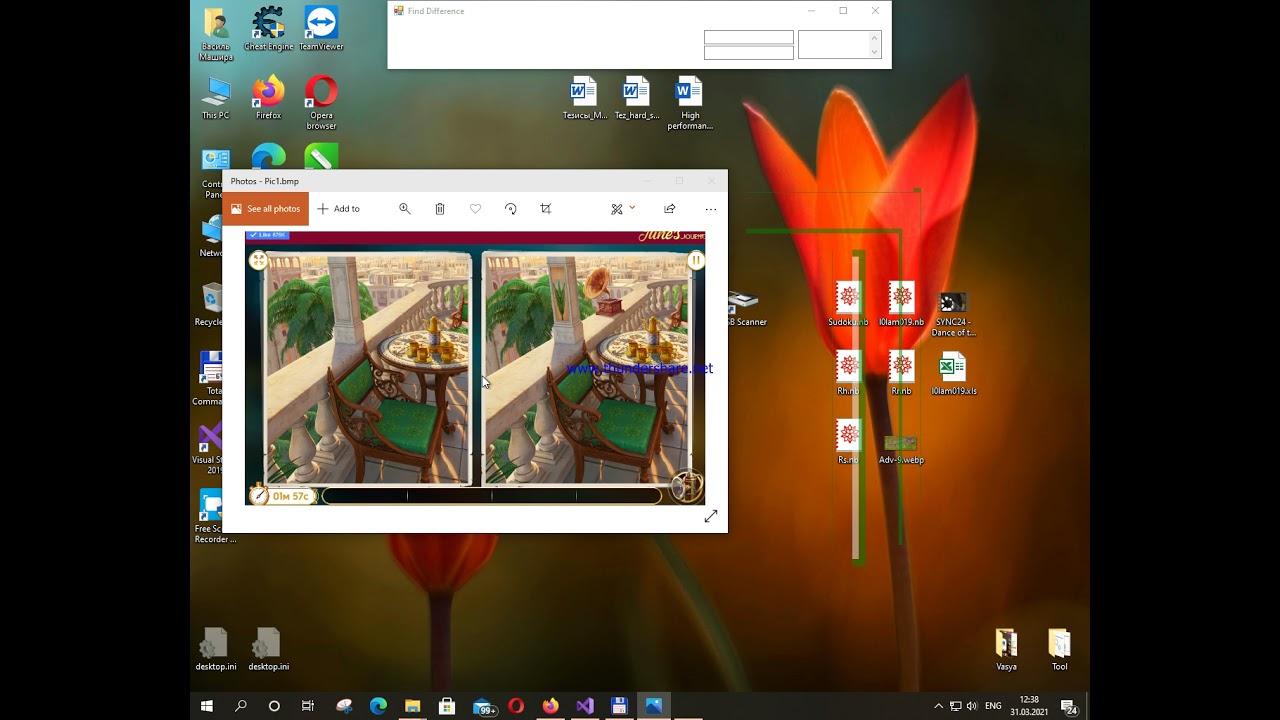Select the TeamViewer desktop shortcut
1280x720 pixels.
point(321,29)
